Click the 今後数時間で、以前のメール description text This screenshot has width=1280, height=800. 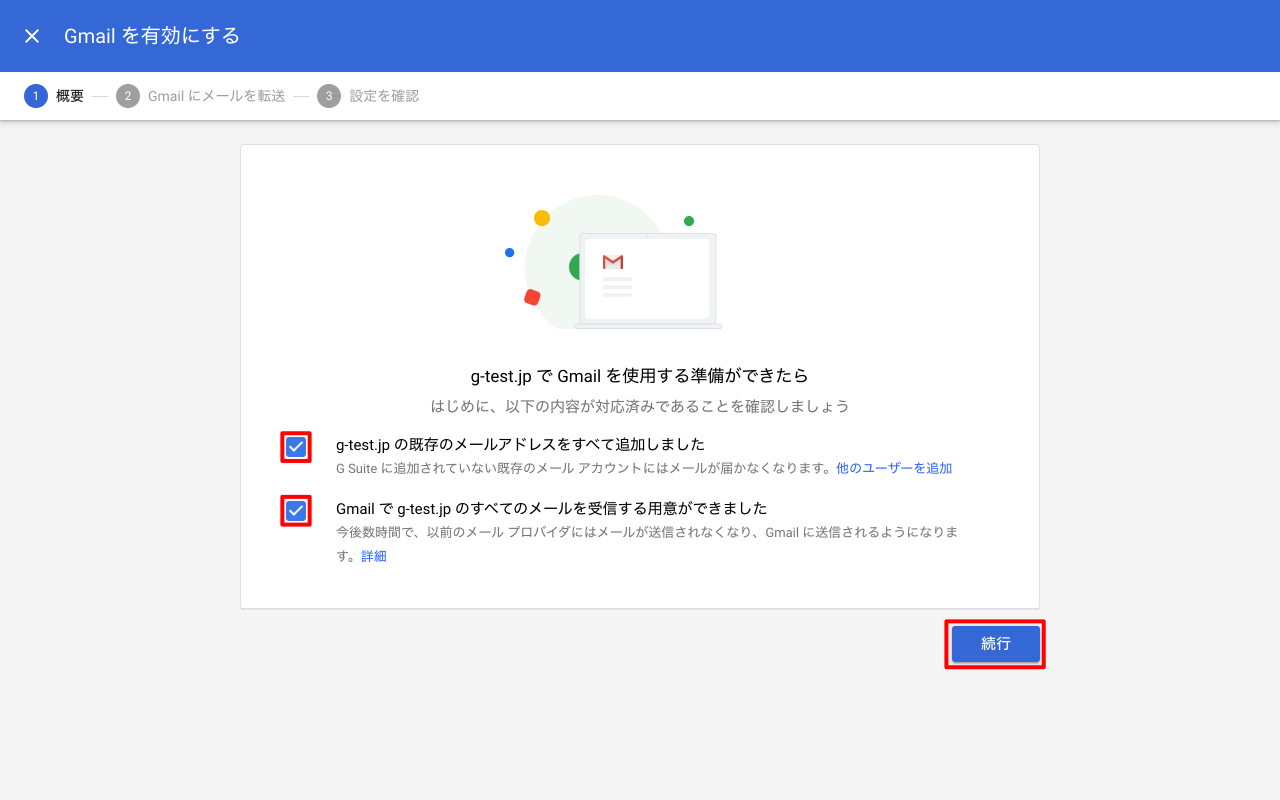[647, 544]
